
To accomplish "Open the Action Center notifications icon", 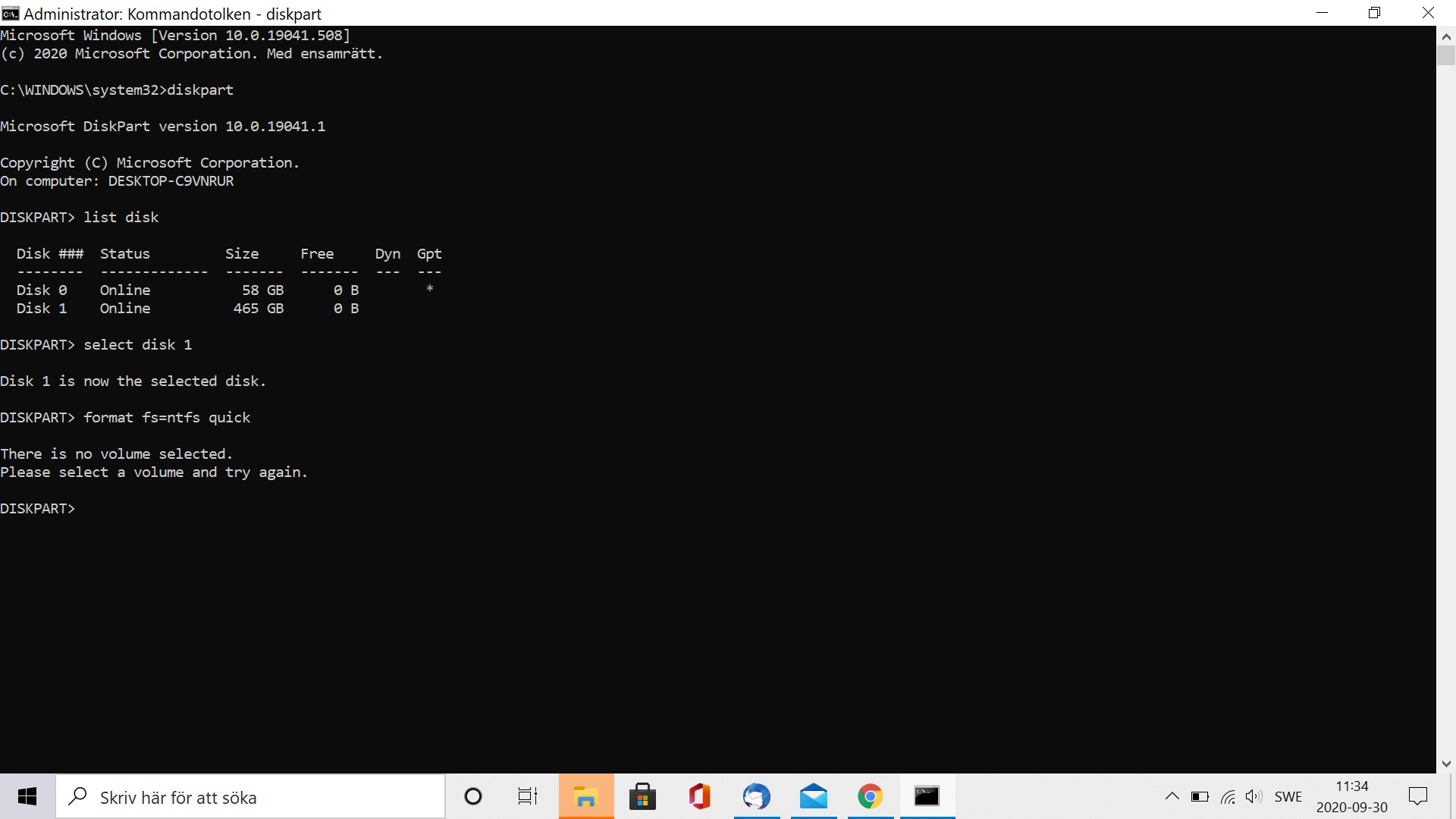I will coord(1417,796).
